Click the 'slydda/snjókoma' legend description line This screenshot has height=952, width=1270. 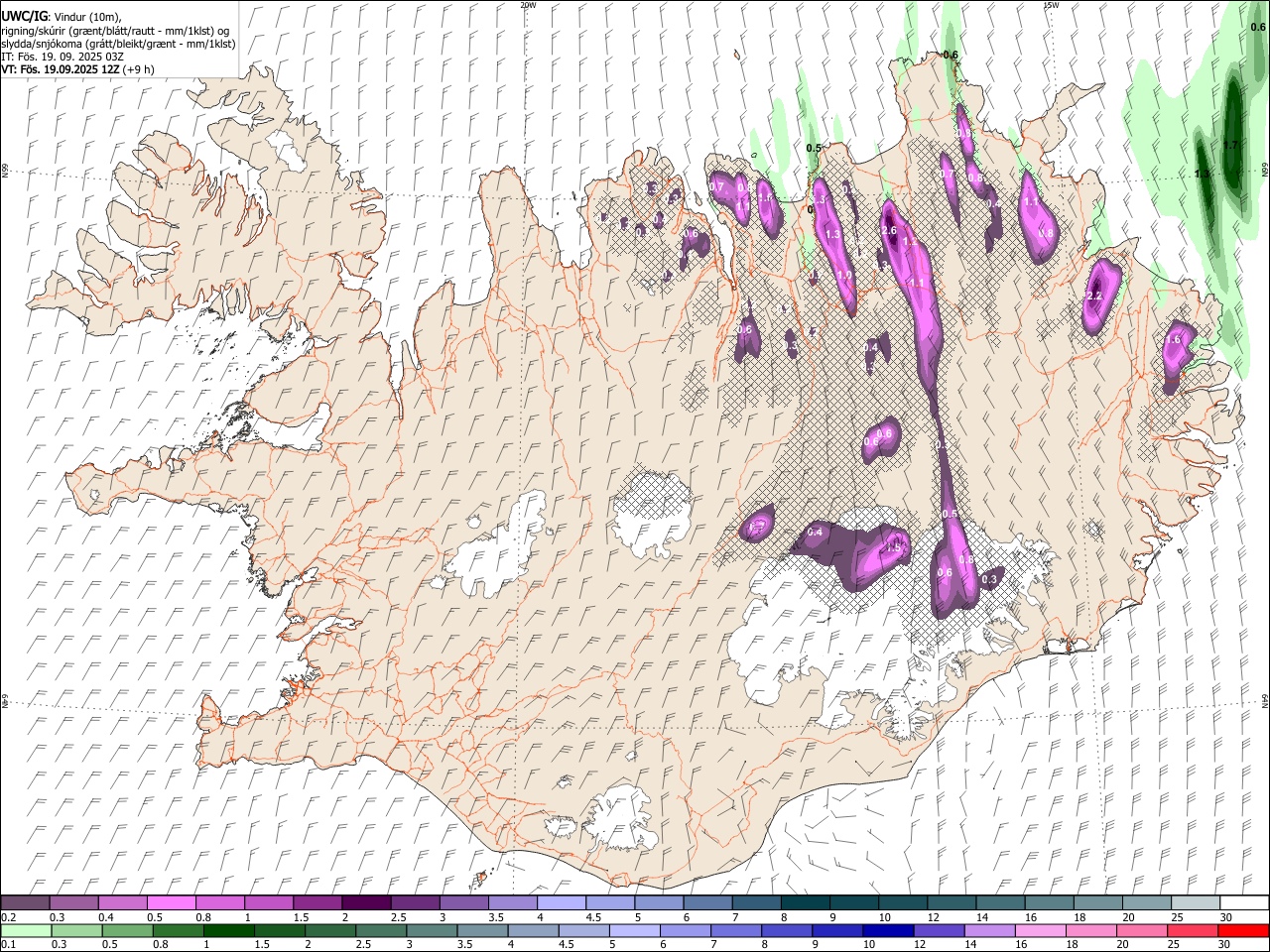click(x=118, y=44)
